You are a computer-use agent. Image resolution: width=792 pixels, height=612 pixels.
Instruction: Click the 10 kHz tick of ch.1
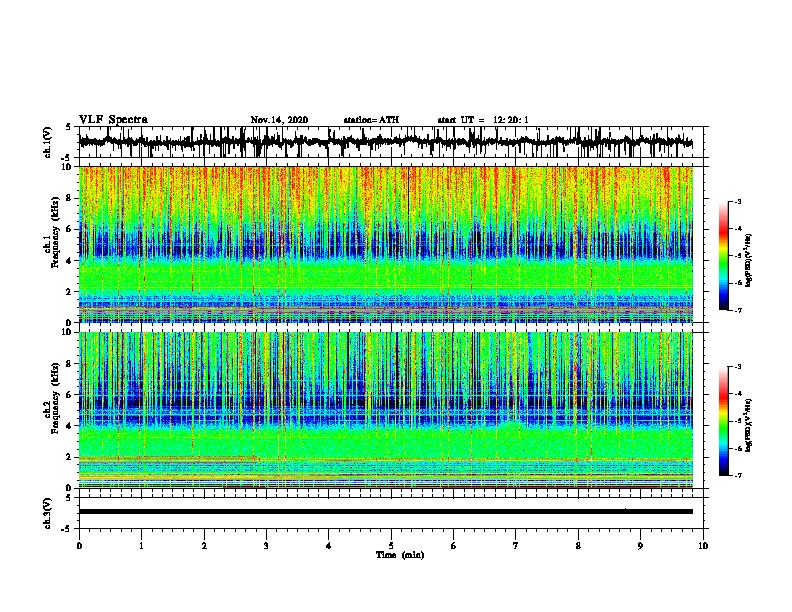(x=67, y=167)
